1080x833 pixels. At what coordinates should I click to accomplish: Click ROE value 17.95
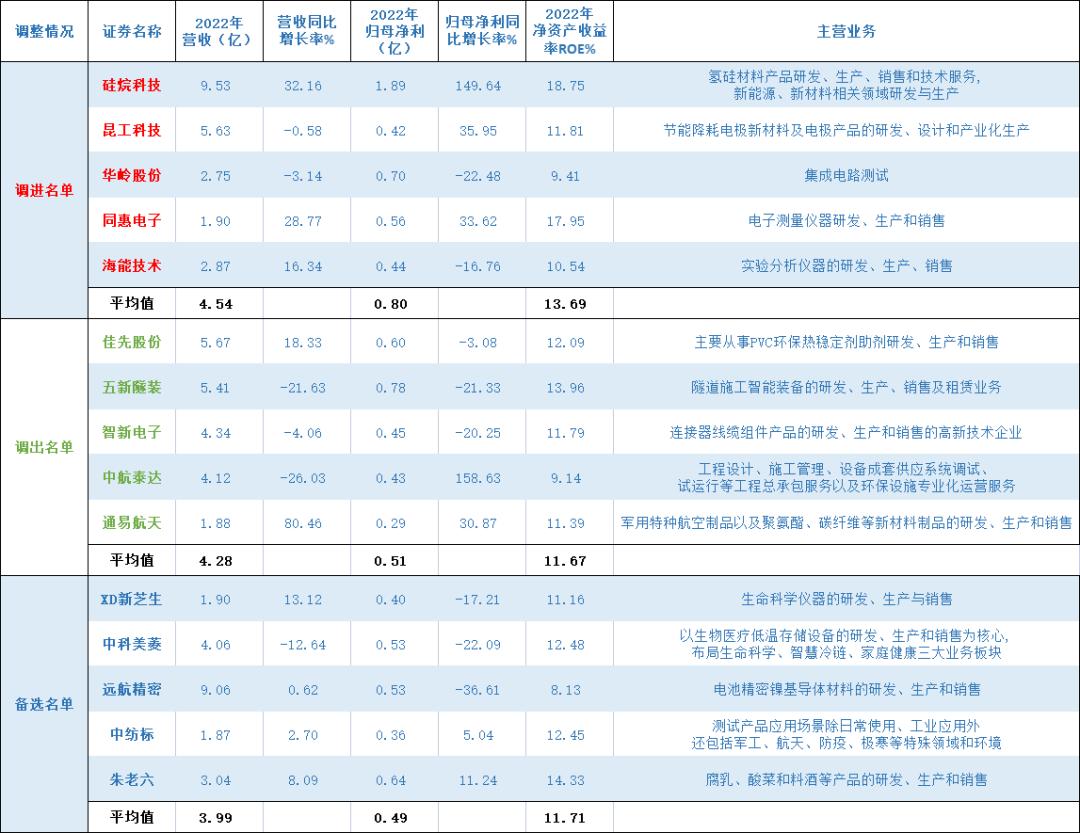tap(565, 221)
